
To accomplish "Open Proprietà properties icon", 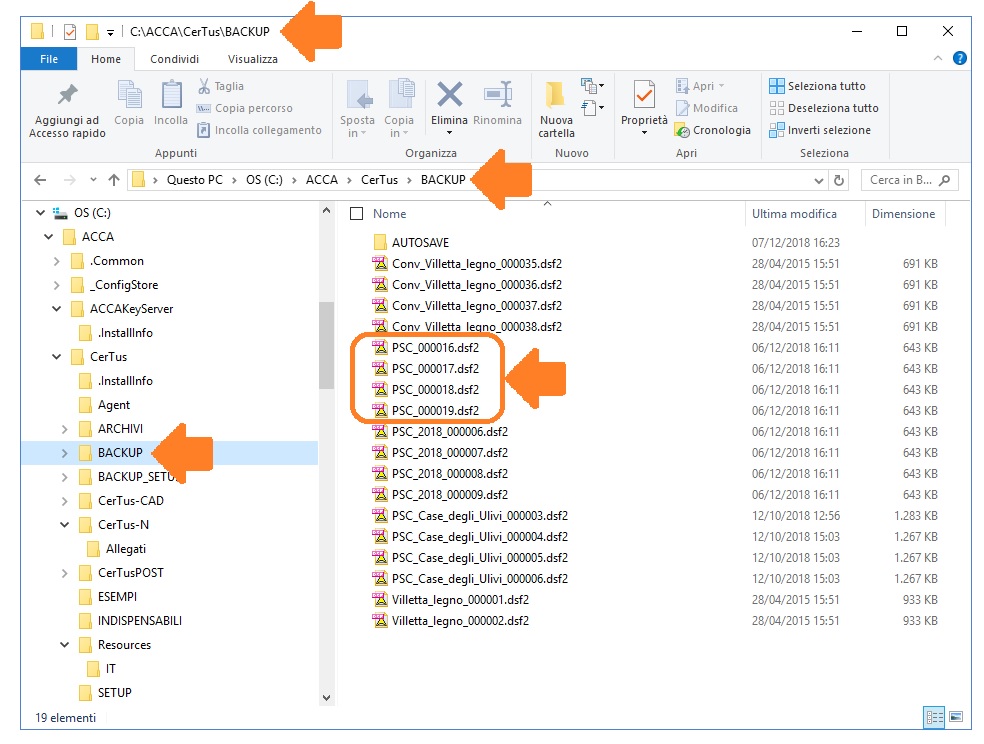I will click(644, 97).
